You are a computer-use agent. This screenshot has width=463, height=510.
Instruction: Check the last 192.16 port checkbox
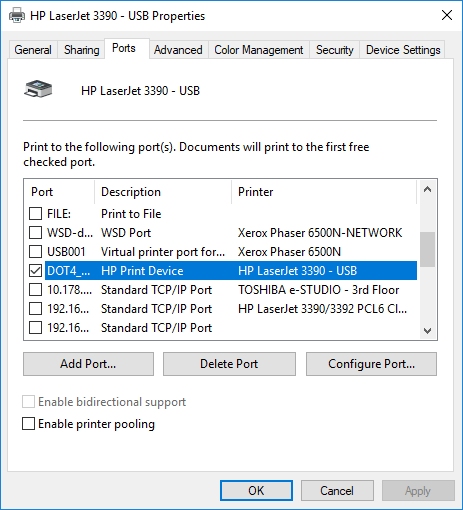pos(35,328)
